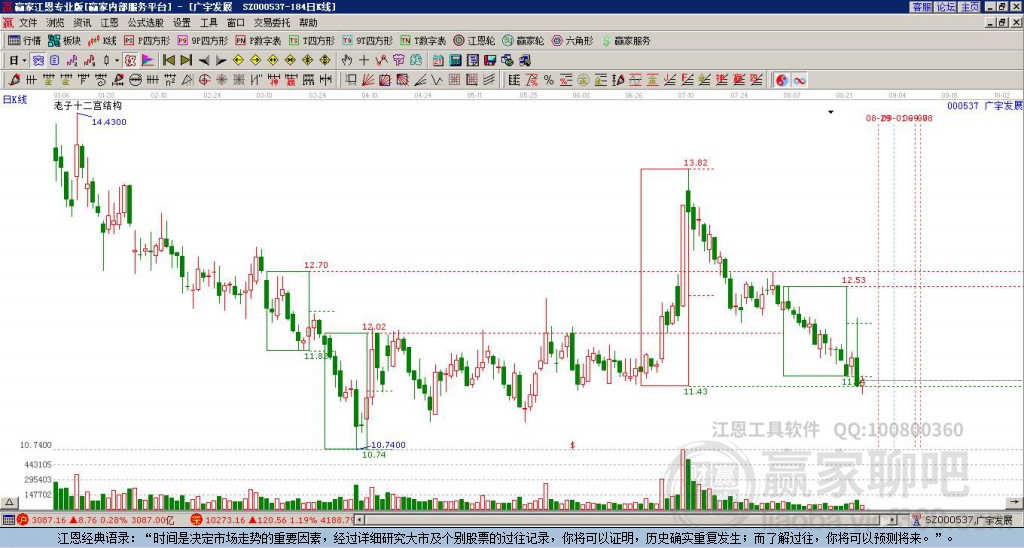The width and height of the screenshot is (1024, 548).
Task: Open the P四方形 tool
Action: point(146,40)
